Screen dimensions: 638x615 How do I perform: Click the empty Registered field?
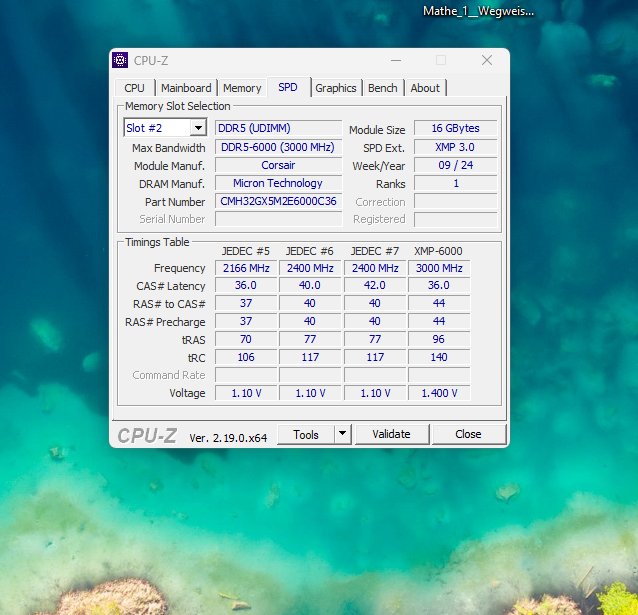click(x=455, y=219)
